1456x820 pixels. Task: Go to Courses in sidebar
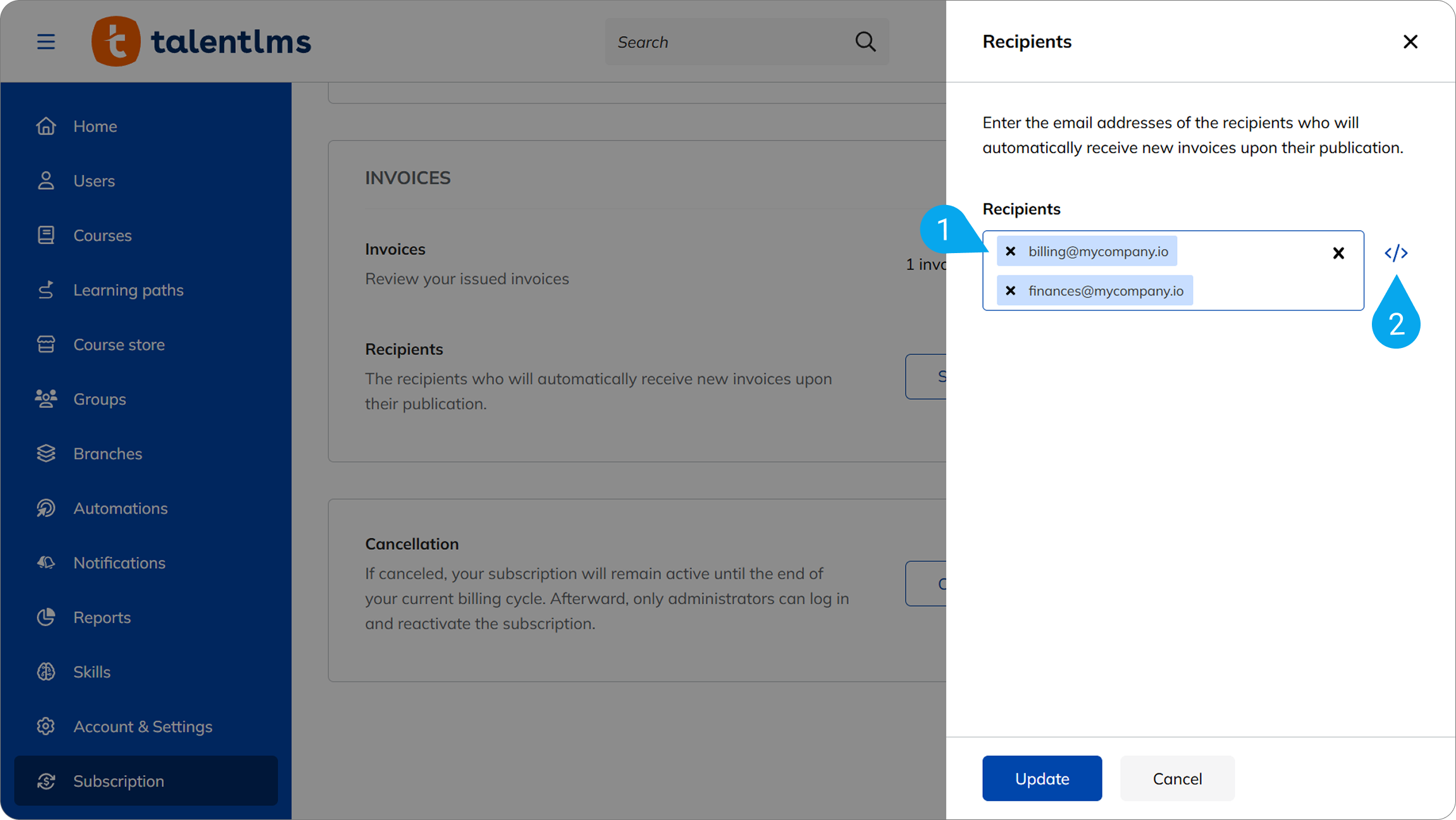point(102,235)
